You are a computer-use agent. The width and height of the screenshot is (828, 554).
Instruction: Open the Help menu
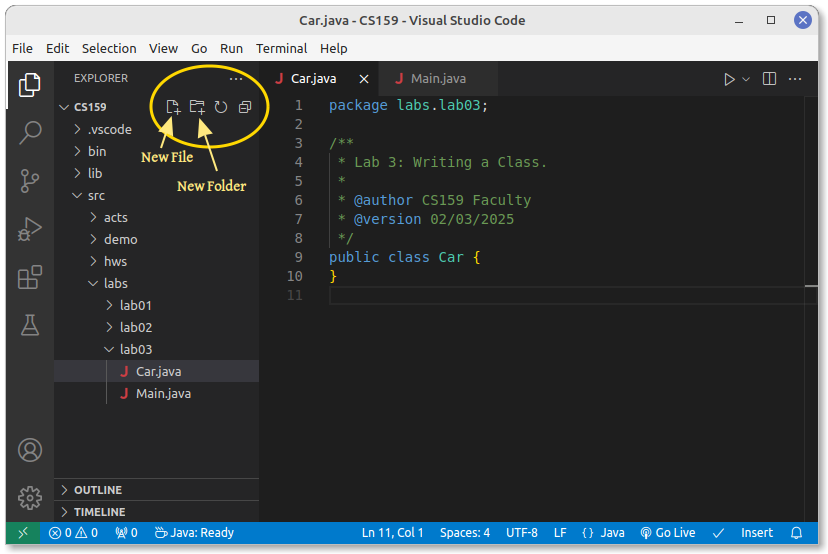point(334,49)
